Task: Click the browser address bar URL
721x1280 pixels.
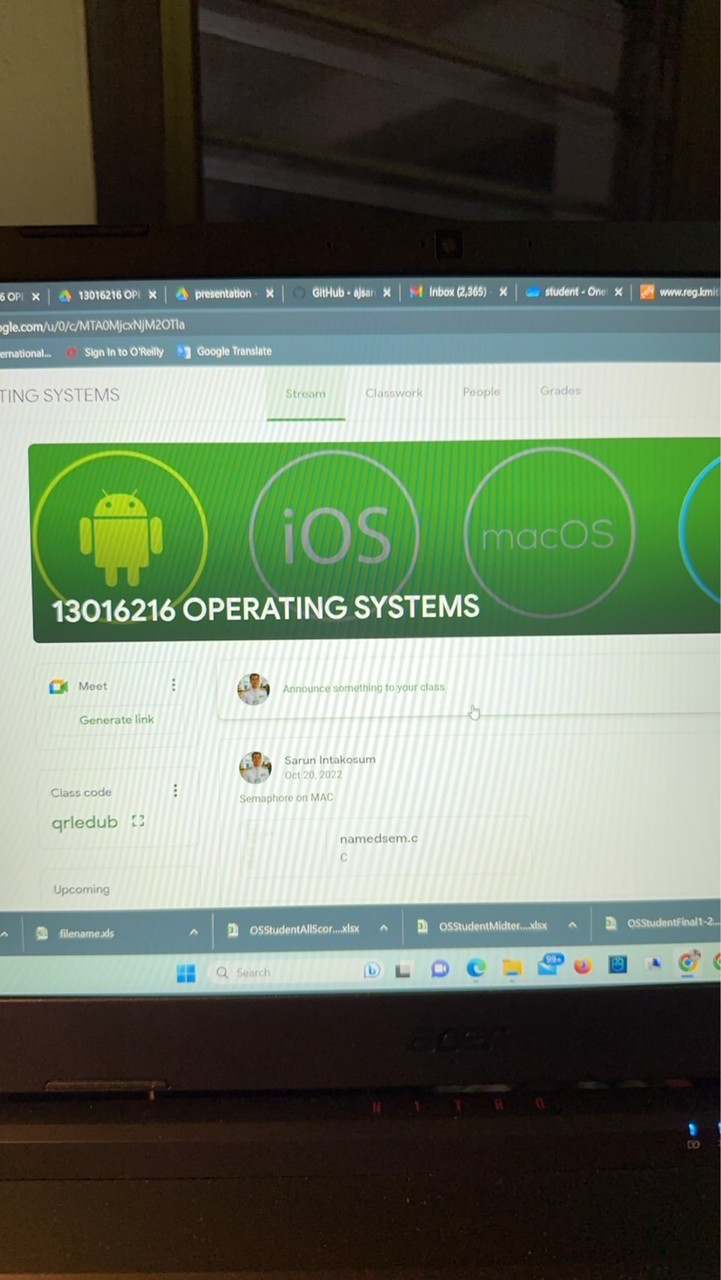Action: pyautogui.click(x=93, y=325)
